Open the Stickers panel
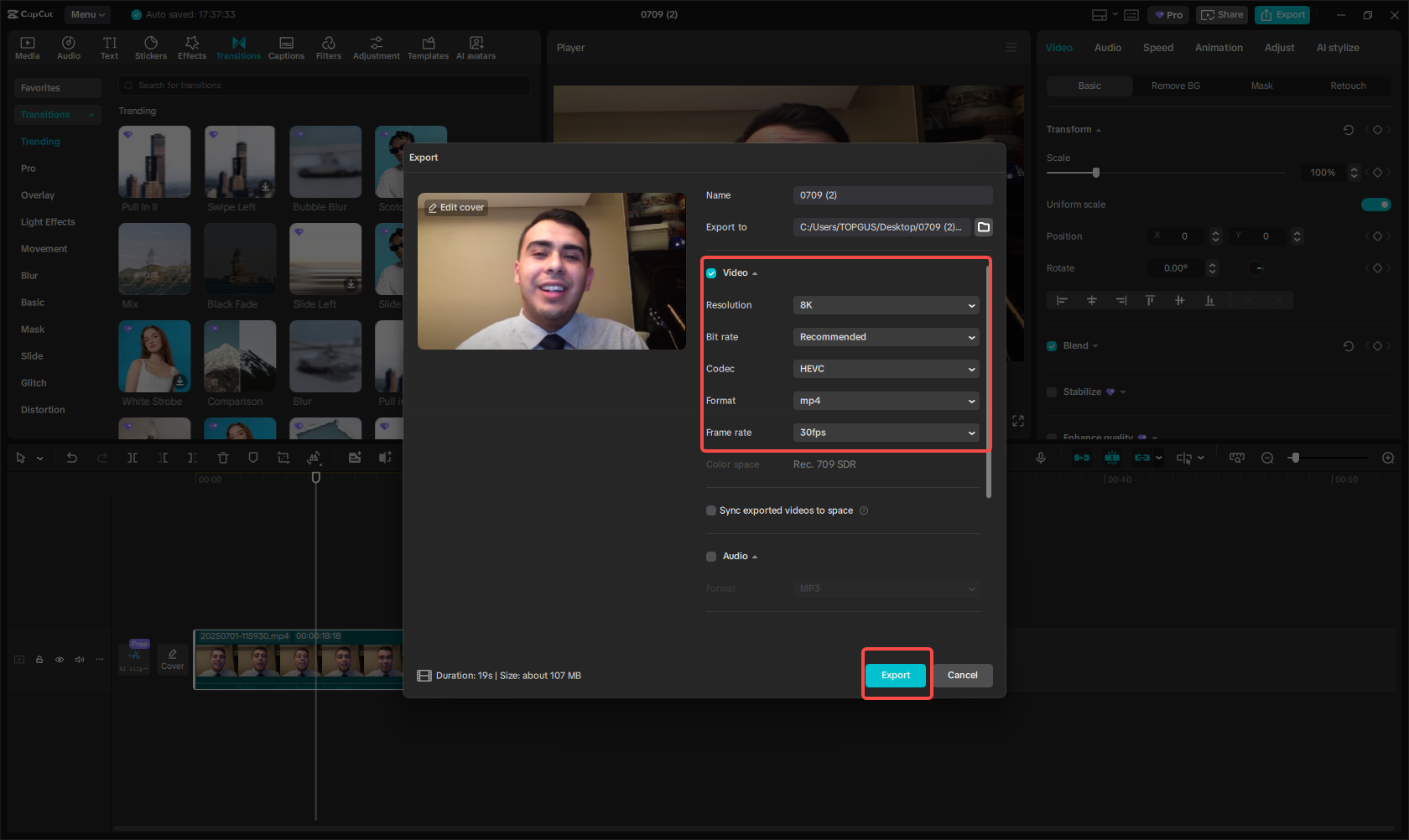Image resolution: width=1409 pixels, height=840 pixels. click(151, 47)
